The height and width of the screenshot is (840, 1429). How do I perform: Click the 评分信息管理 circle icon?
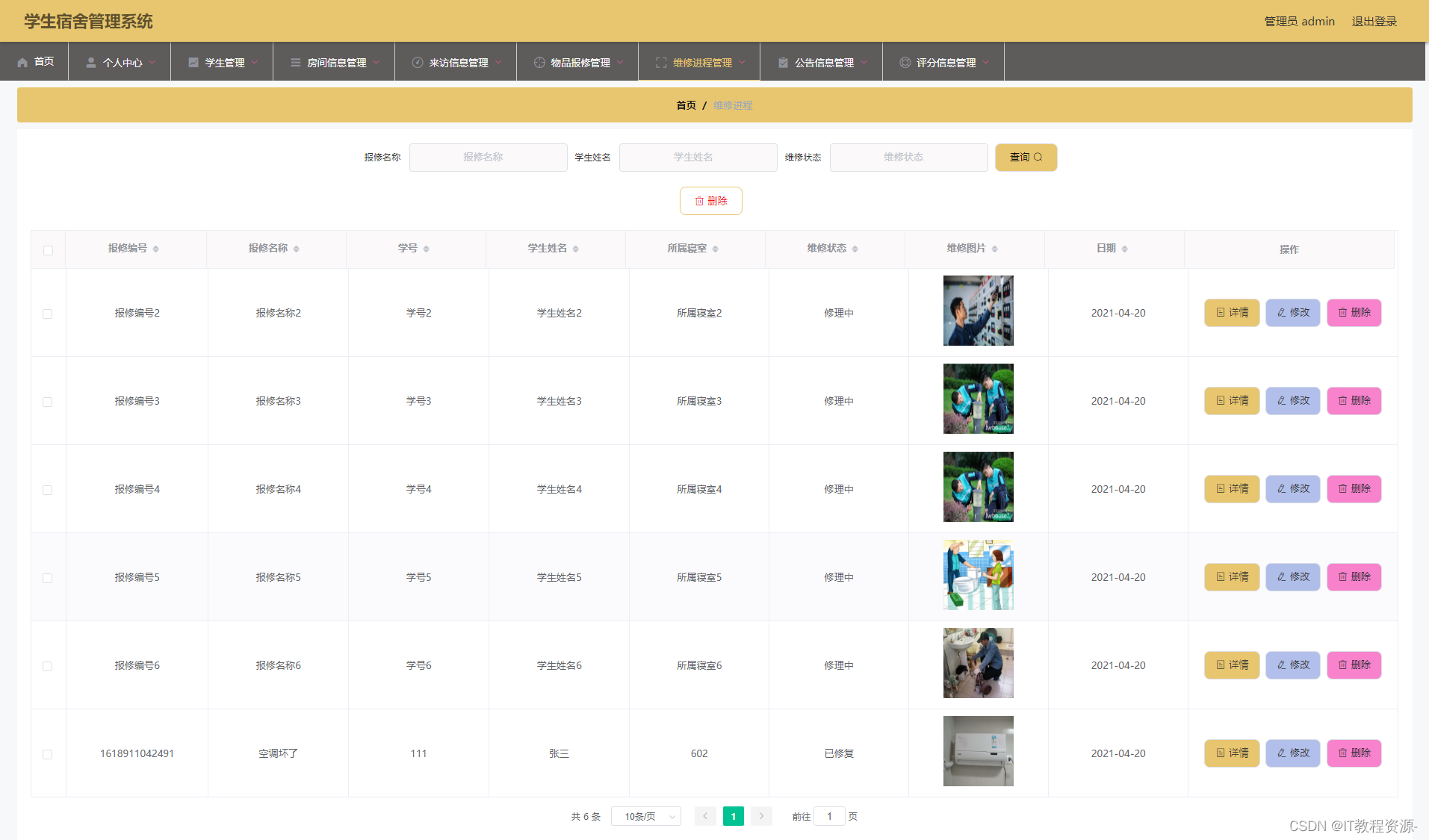[905, 63]
